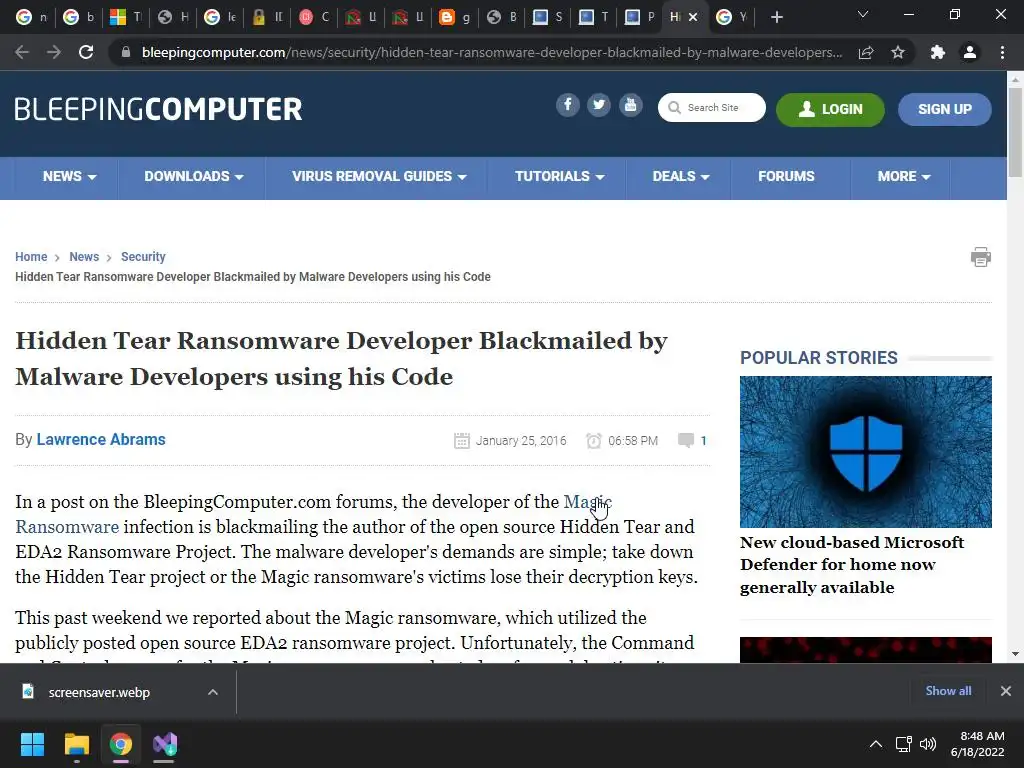Click Show all downloads
This screenshot has height=768, width=1024.
948,691
